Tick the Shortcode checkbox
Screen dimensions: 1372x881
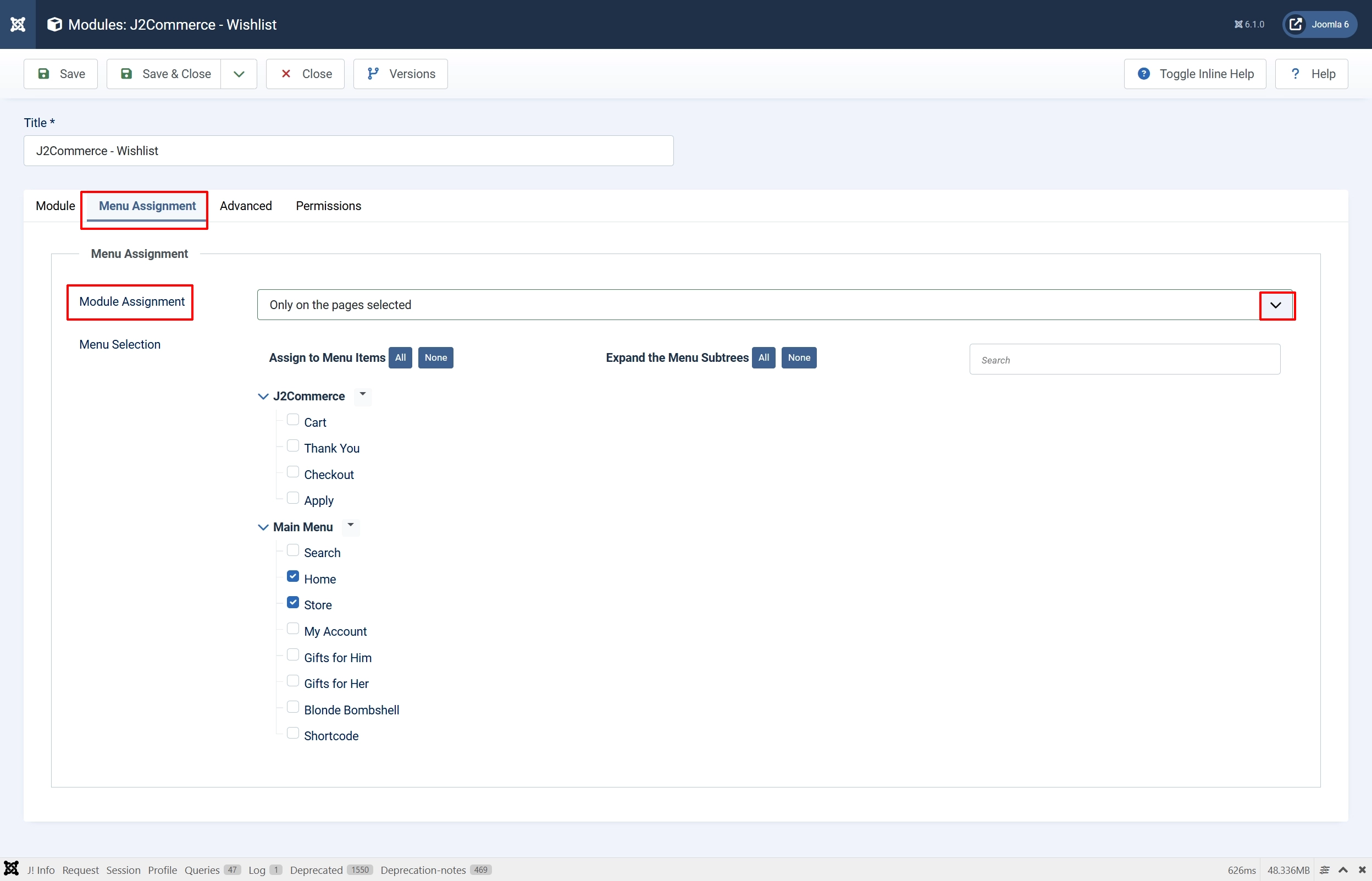(x=292, y=734)
